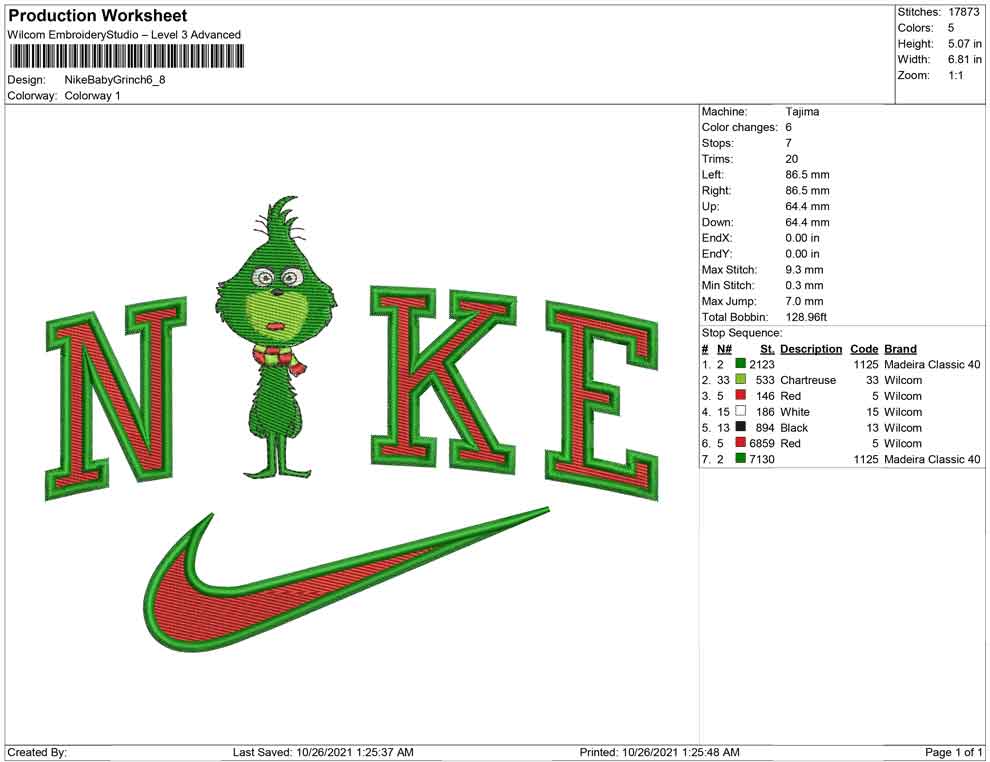The image size is (990, 762).
Task: Click the Left value '86.5 mm'
Action: click(808, 174)
